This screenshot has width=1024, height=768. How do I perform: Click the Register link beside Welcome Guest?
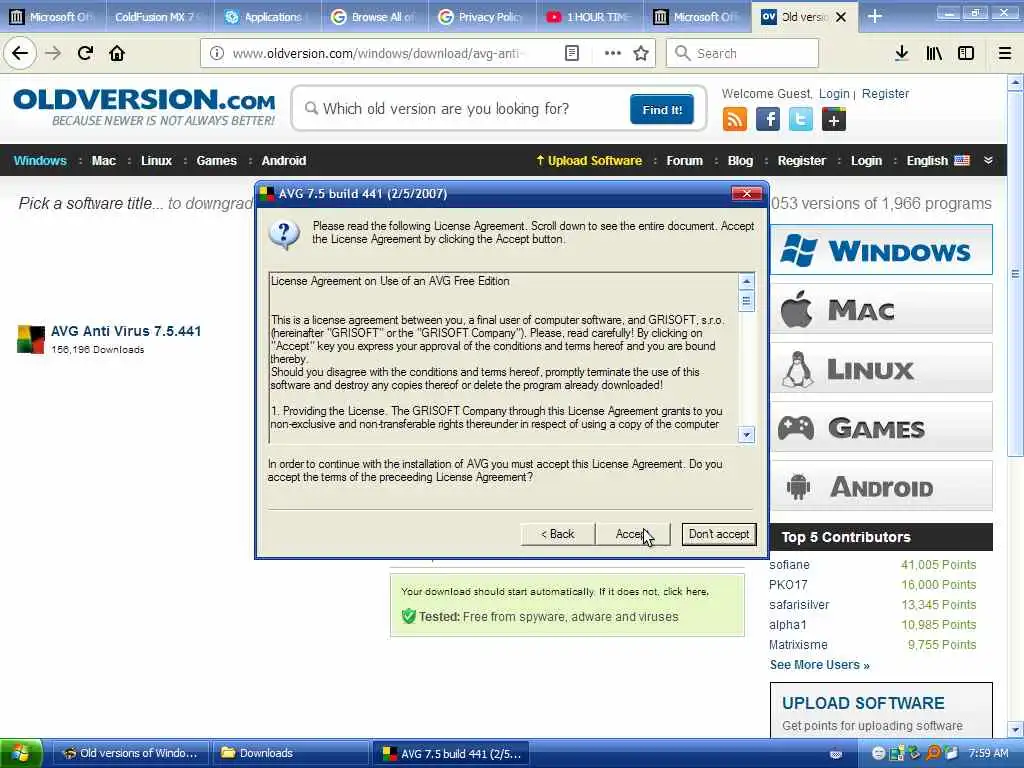click(885, 93)
